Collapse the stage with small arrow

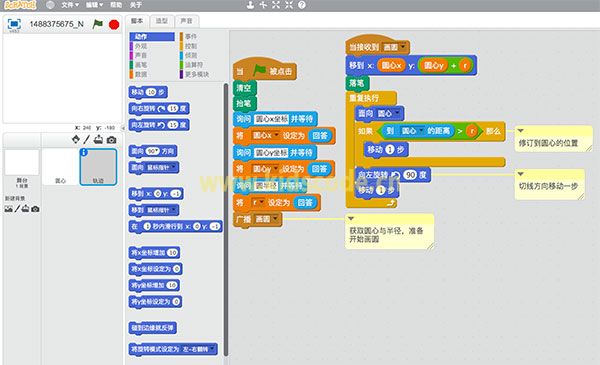pyautogui.click(x=123, y=128)
